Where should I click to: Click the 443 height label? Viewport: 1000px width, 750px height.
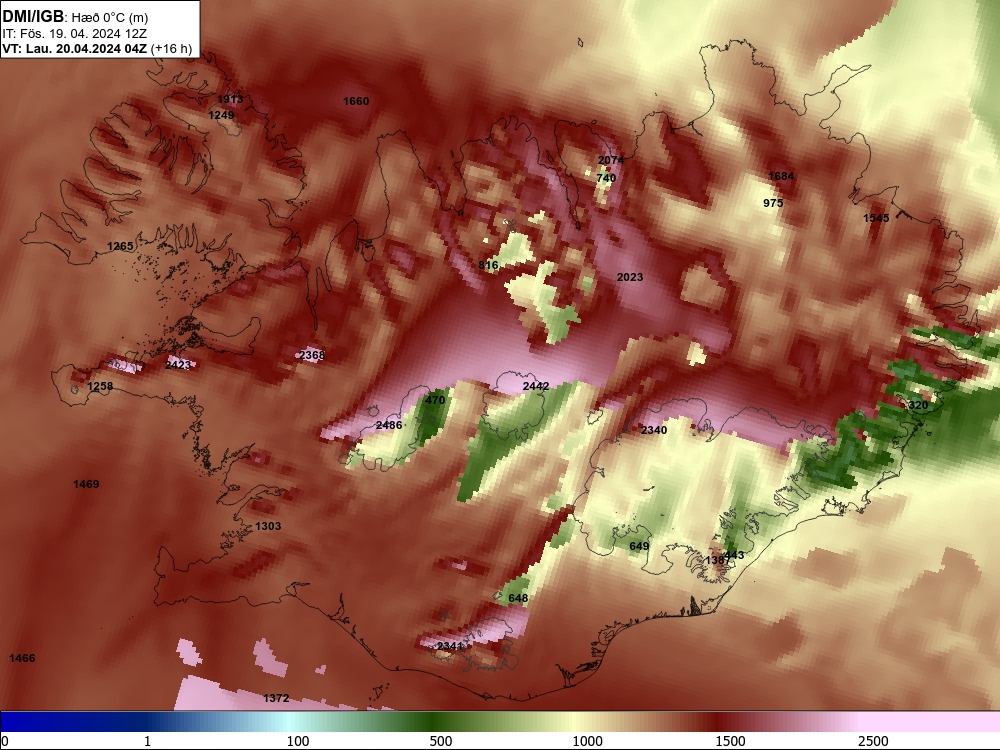coord(735,555)
